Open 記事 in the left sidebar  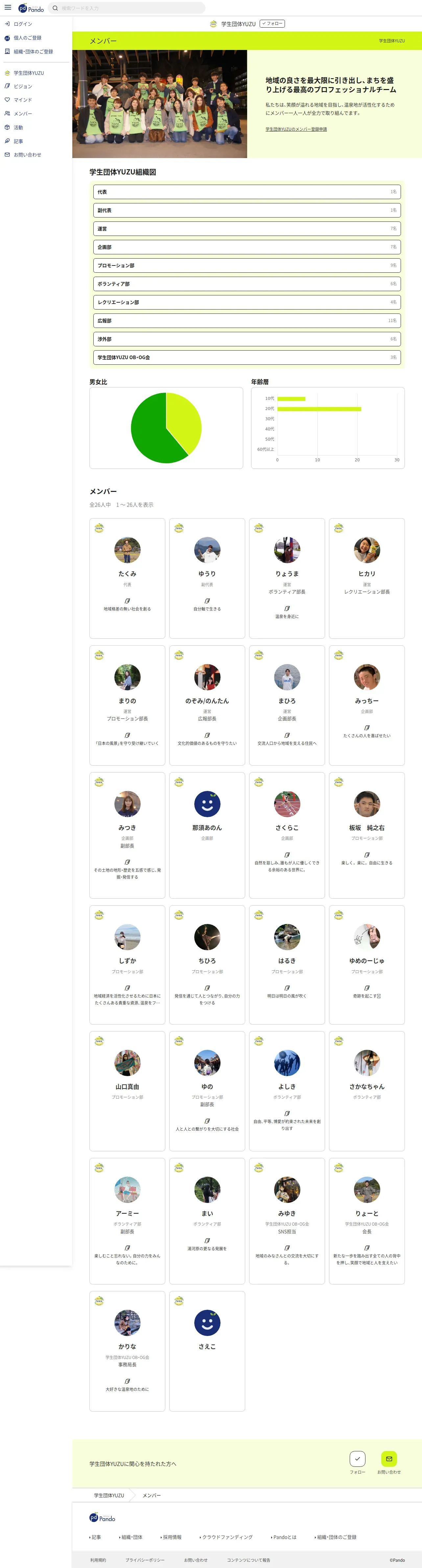(18, 141)
